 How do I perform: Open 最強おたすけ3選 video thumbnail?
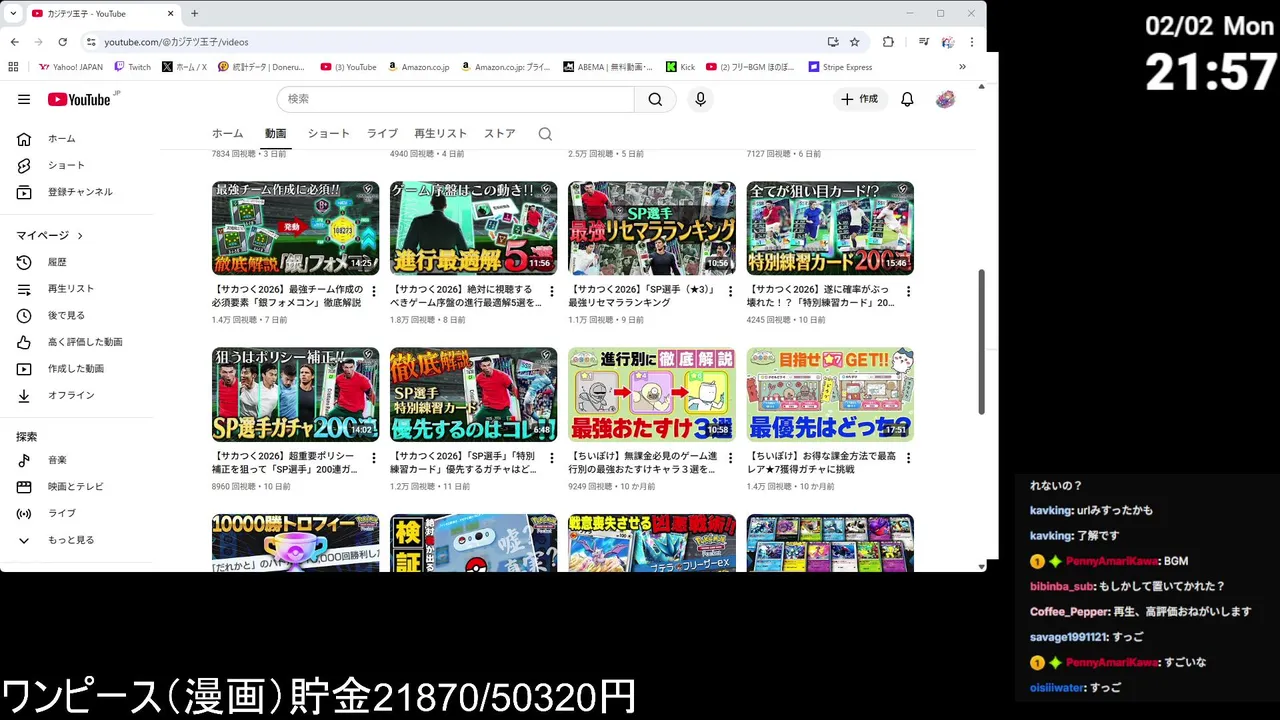point(652,394)
